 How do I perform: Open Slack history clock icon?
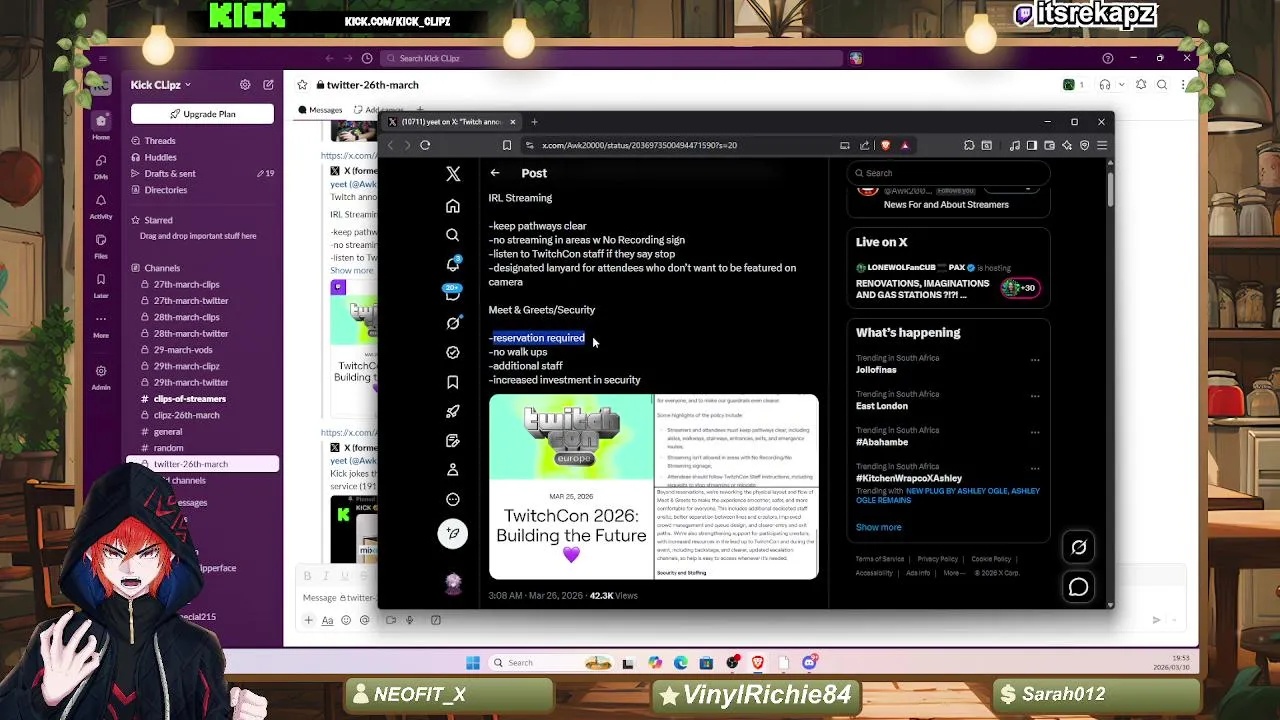(367, 58)
